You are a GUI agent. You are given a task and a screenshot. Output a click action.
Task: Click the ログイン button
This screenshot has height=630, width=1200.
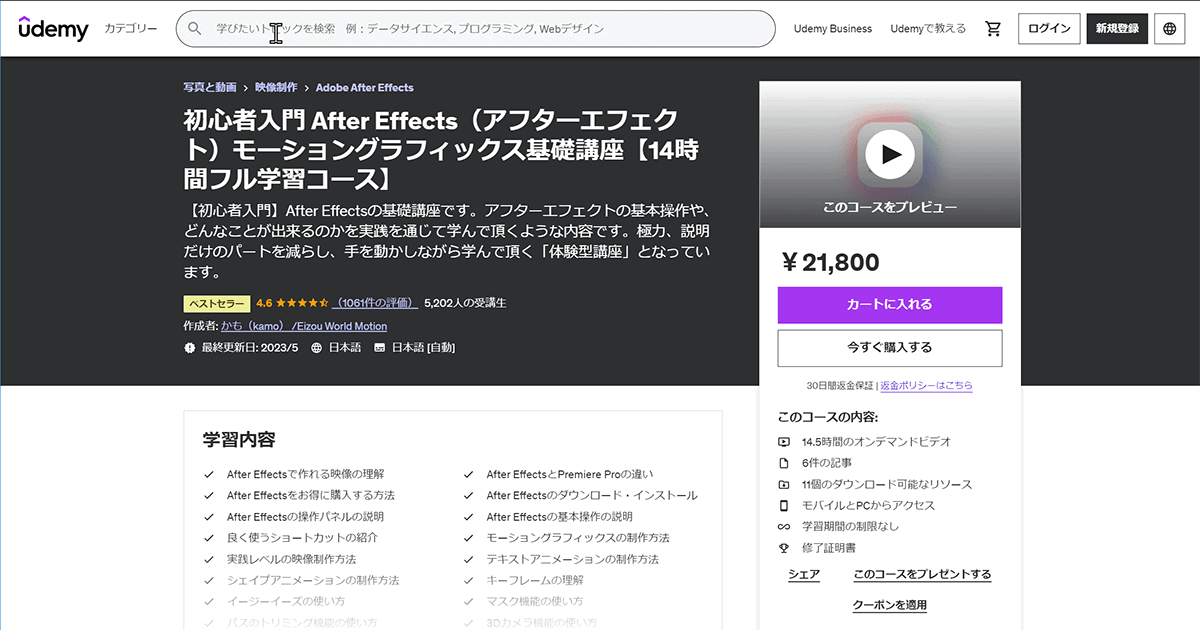pyautogui.click(x=1049, y=29)
